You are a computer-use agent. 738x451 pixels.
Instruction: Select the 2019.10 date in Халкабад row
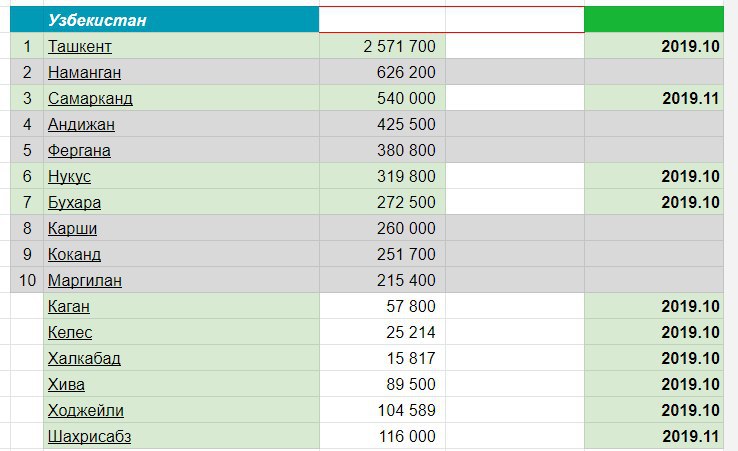(x=654, y=358)
